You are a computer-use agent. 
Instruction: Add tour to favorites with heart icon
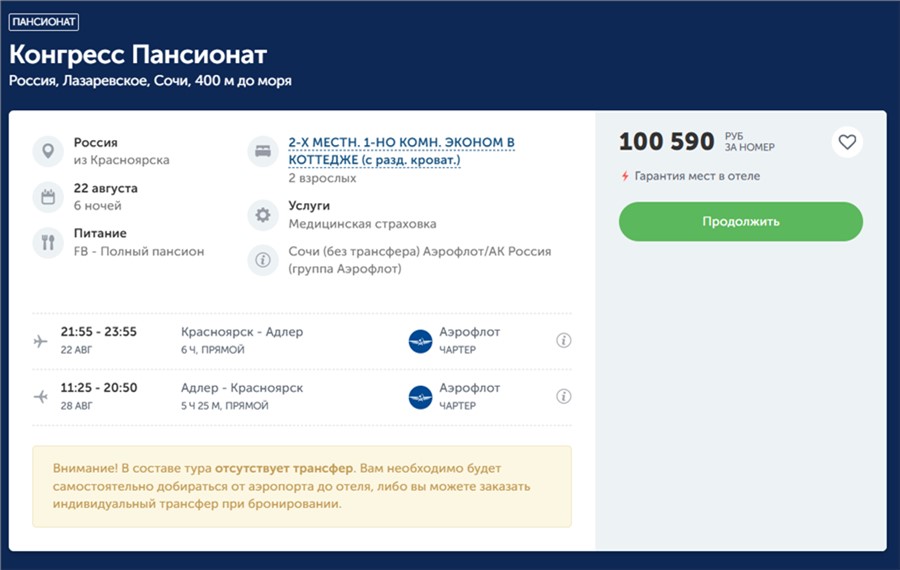[847, 142]
